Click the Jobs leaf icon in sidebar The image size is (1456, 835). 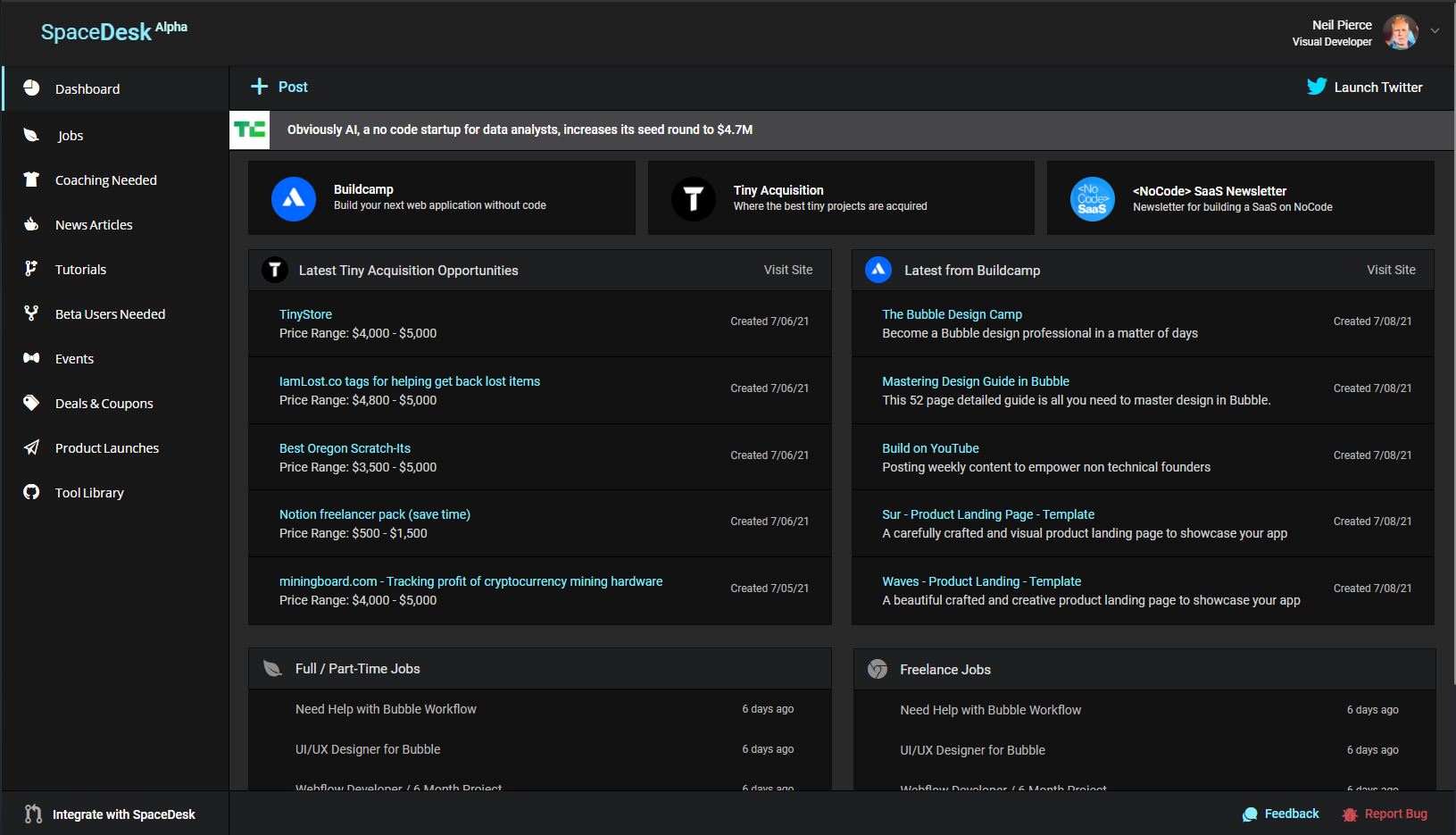pyautogui.click(x=31, y=135)
